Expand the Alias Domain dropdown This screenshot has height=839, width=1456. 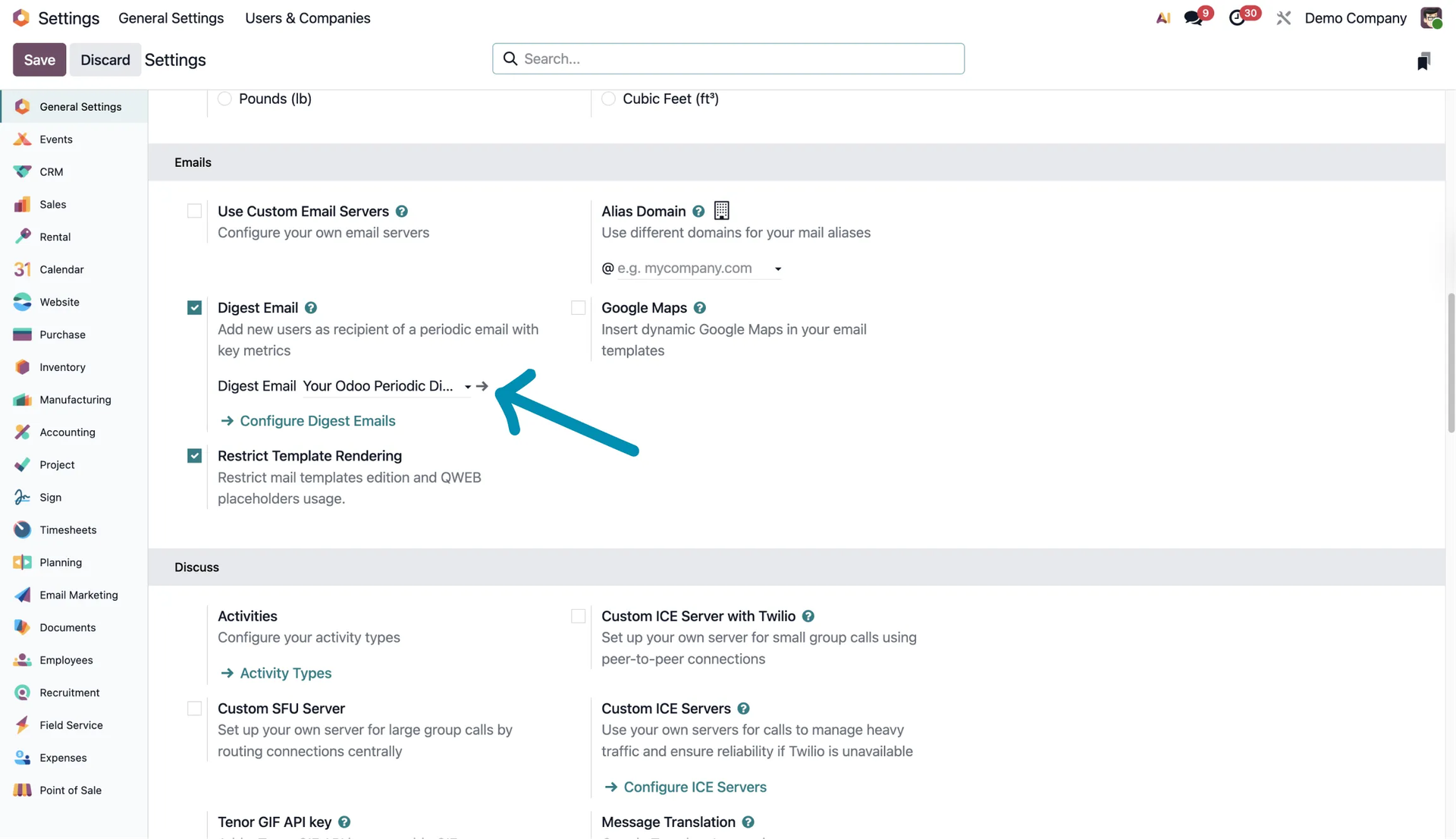(777, 269)
